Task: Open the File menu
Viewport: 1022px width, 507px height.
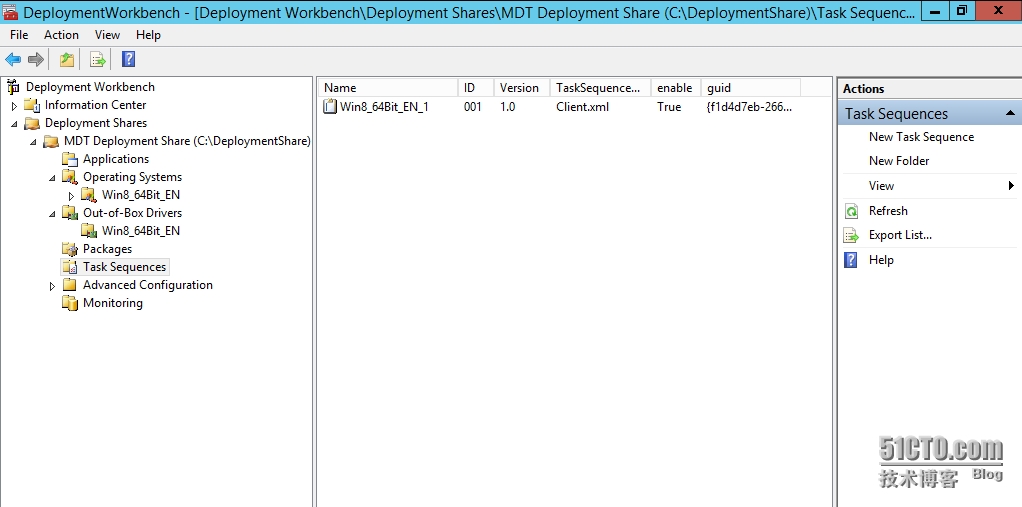Action: click(x=19, y=35)
